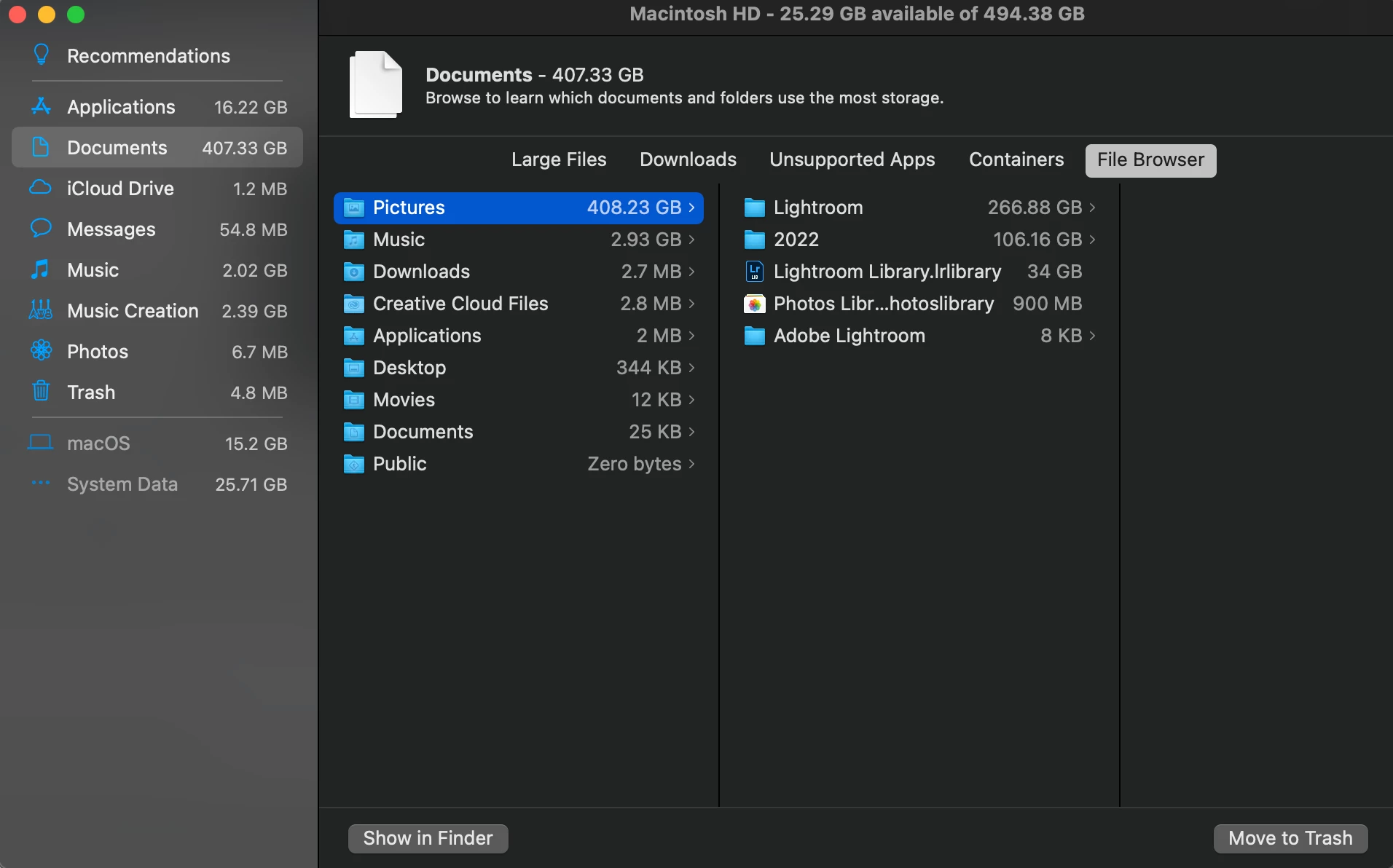Image resolution: width=1393 pixels, height=868 pixels.
Task: Expand the Pictures folder chevron
Action: pyautogui.click(x=691, y=208)
